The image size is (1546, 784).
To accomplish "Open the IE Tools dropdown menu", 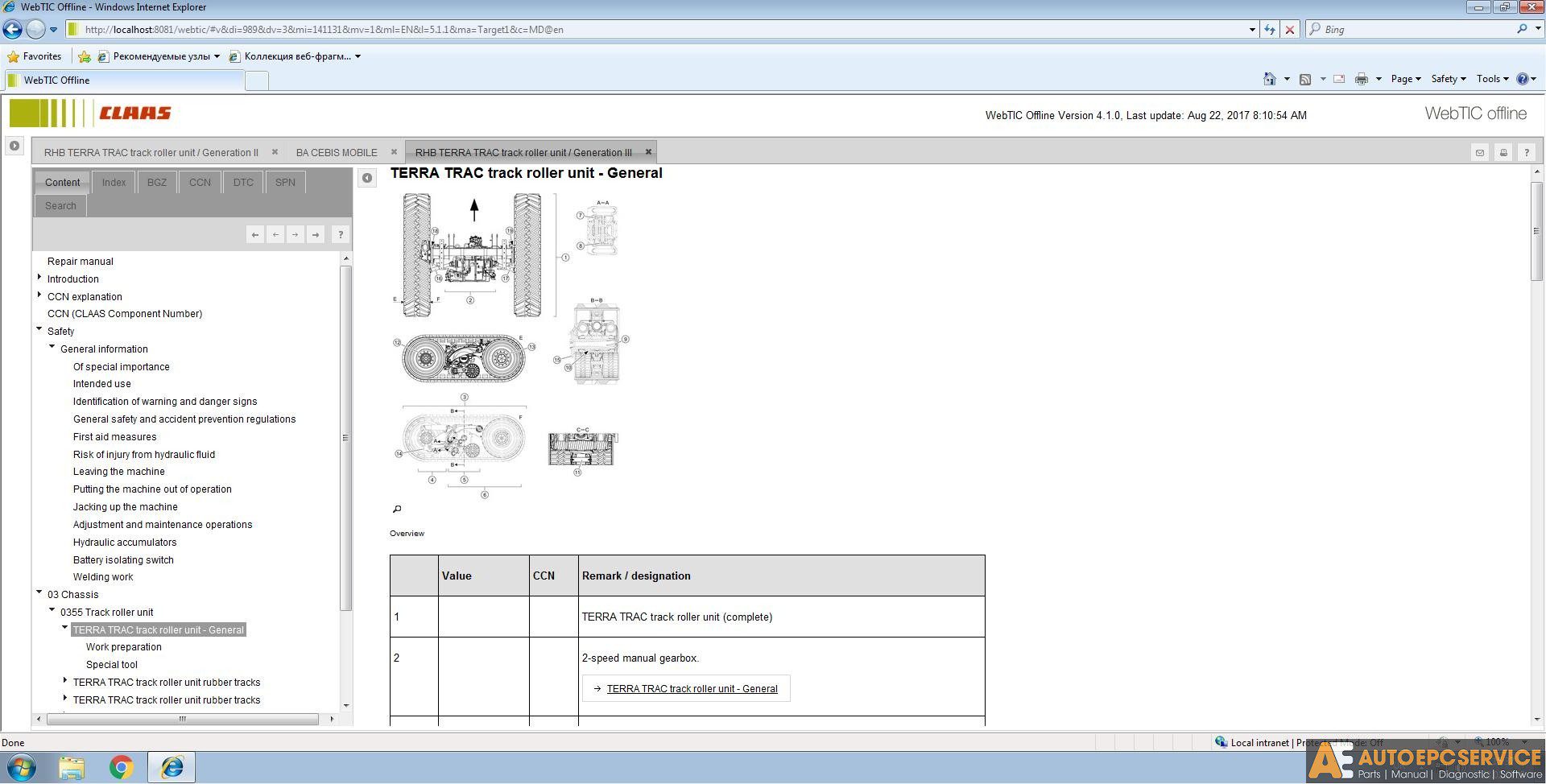I will (x=1492, y=79).
